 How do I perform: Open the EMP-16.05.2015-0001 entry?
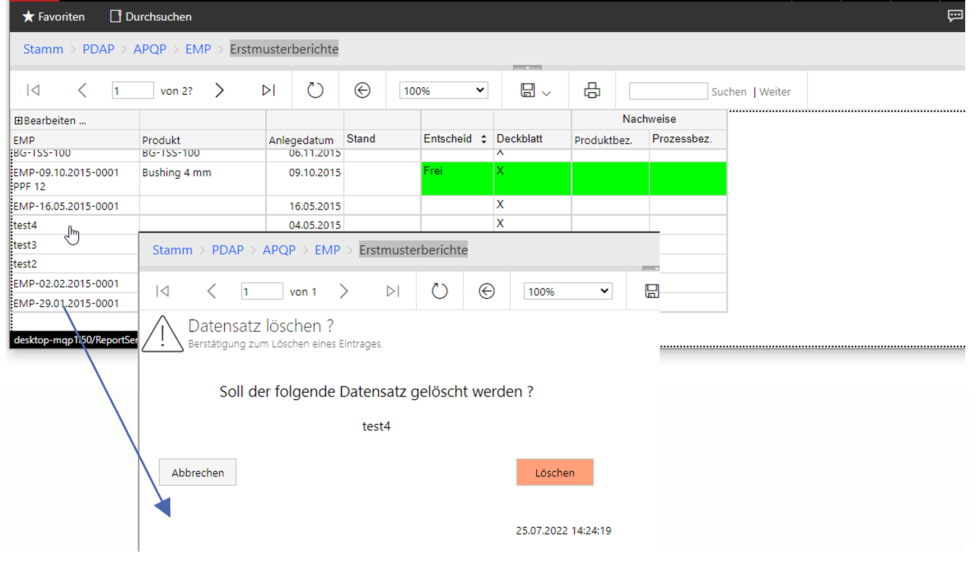coord(66,206)
